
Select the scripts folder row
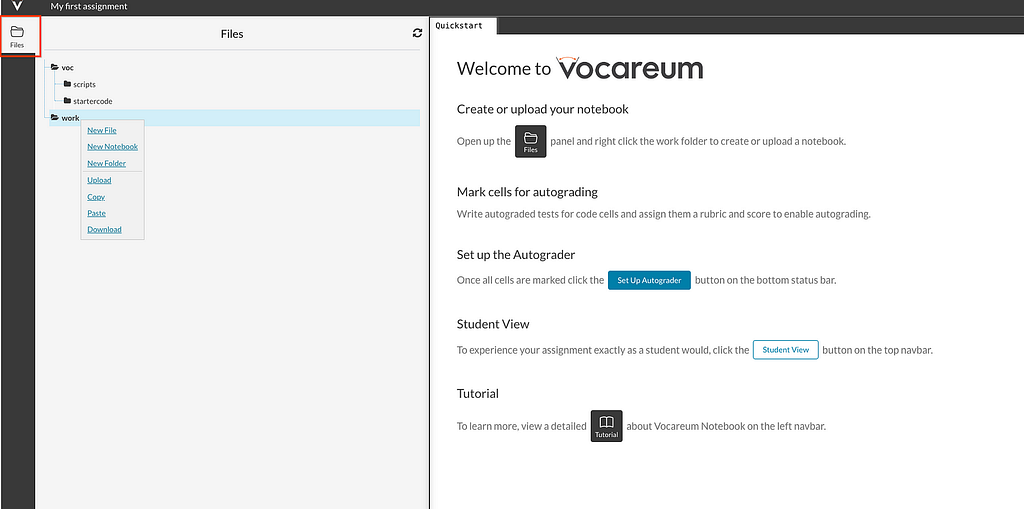click(x=84, y=84)
